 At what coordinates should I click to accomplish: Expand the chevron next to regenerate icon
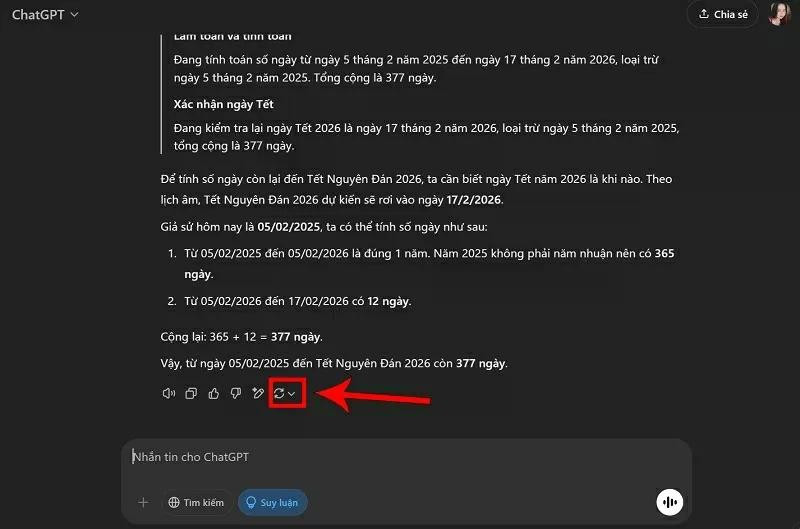292,394
